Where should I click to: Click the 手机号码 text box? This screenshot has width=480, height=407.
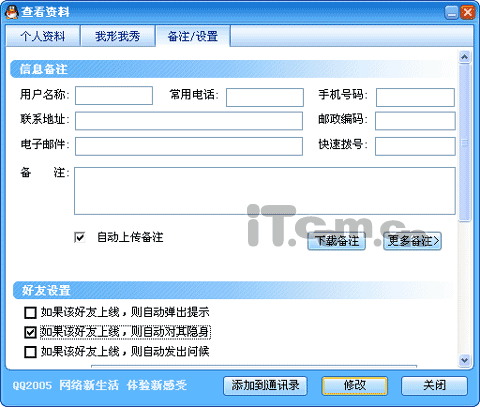click(x=415, y=97)
